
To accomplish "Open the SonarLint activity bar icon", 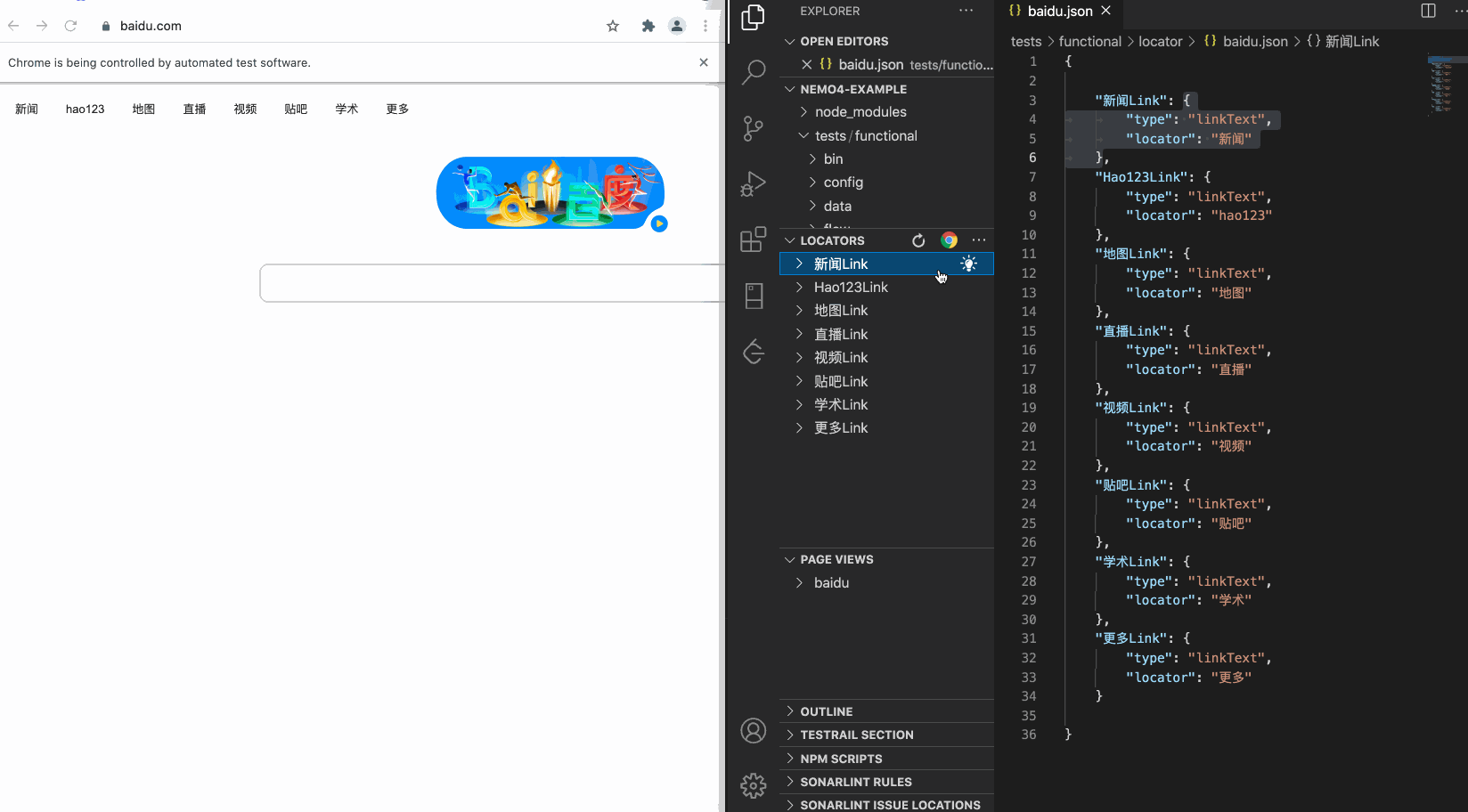I will pyautogui.click(x=754, y=352).
